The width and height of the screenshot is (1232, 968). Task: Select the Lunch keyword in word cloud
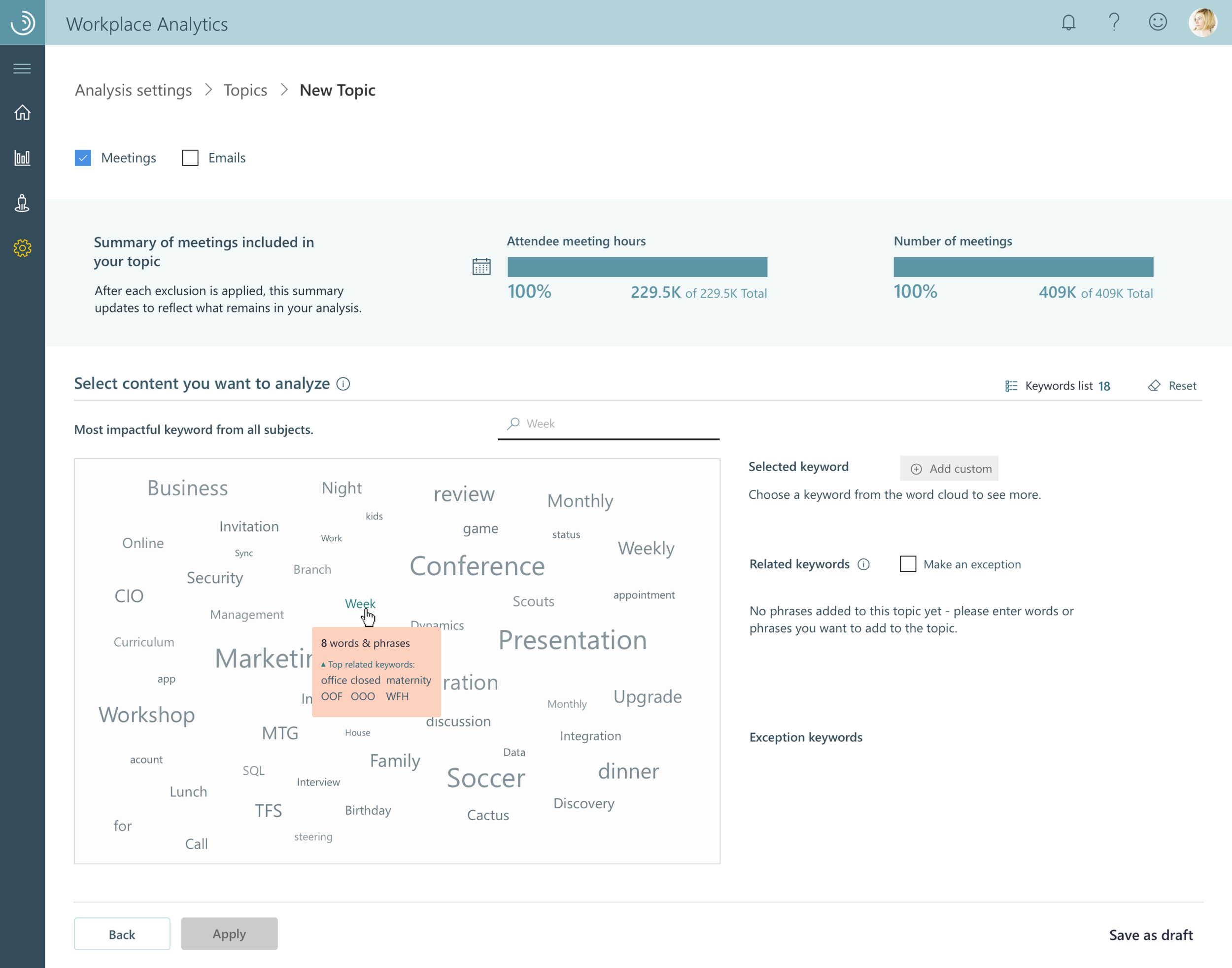pyautogui.click(x=188, y=792)
